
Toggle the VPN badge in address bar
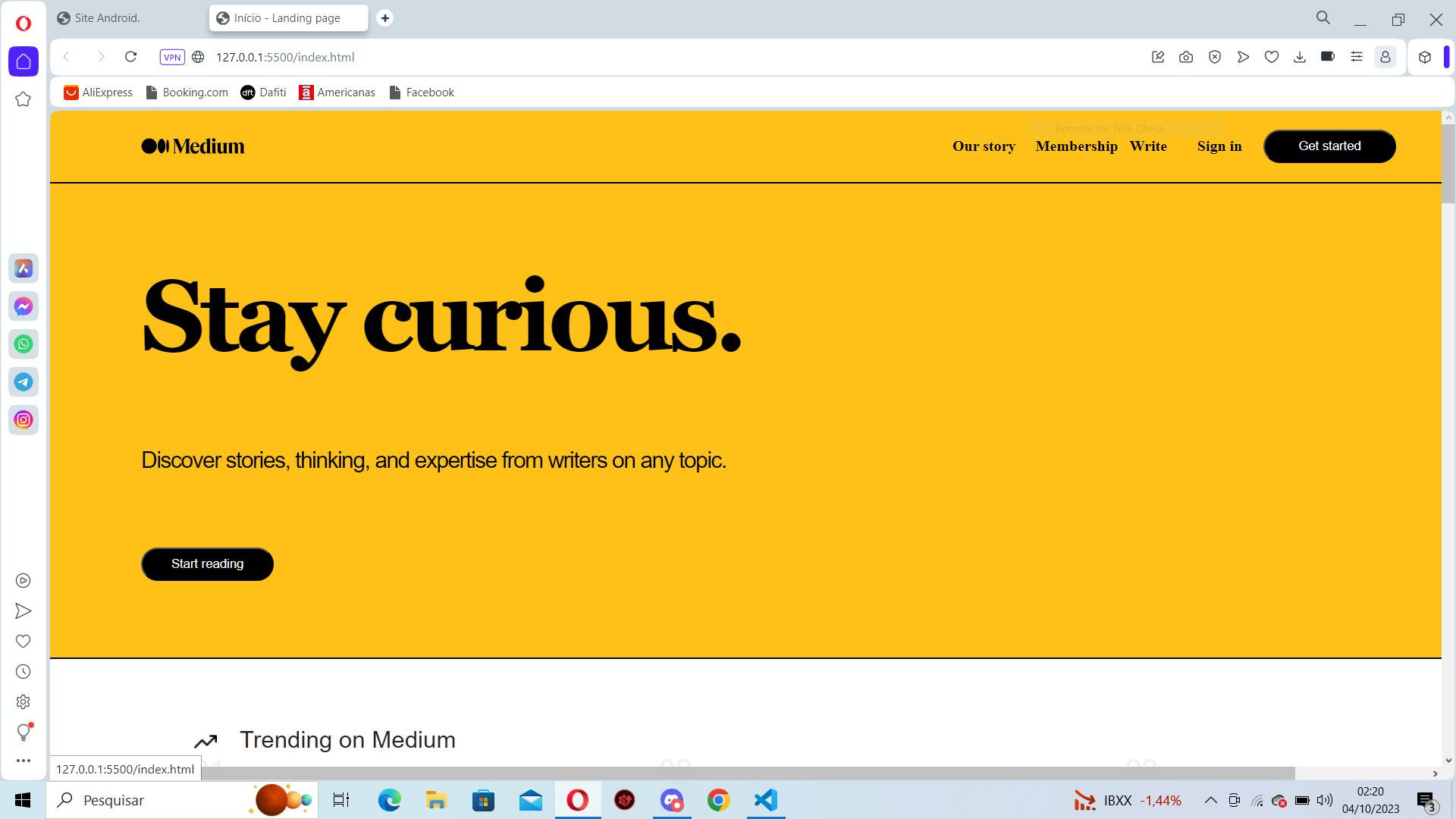click(x=172, y=57)
